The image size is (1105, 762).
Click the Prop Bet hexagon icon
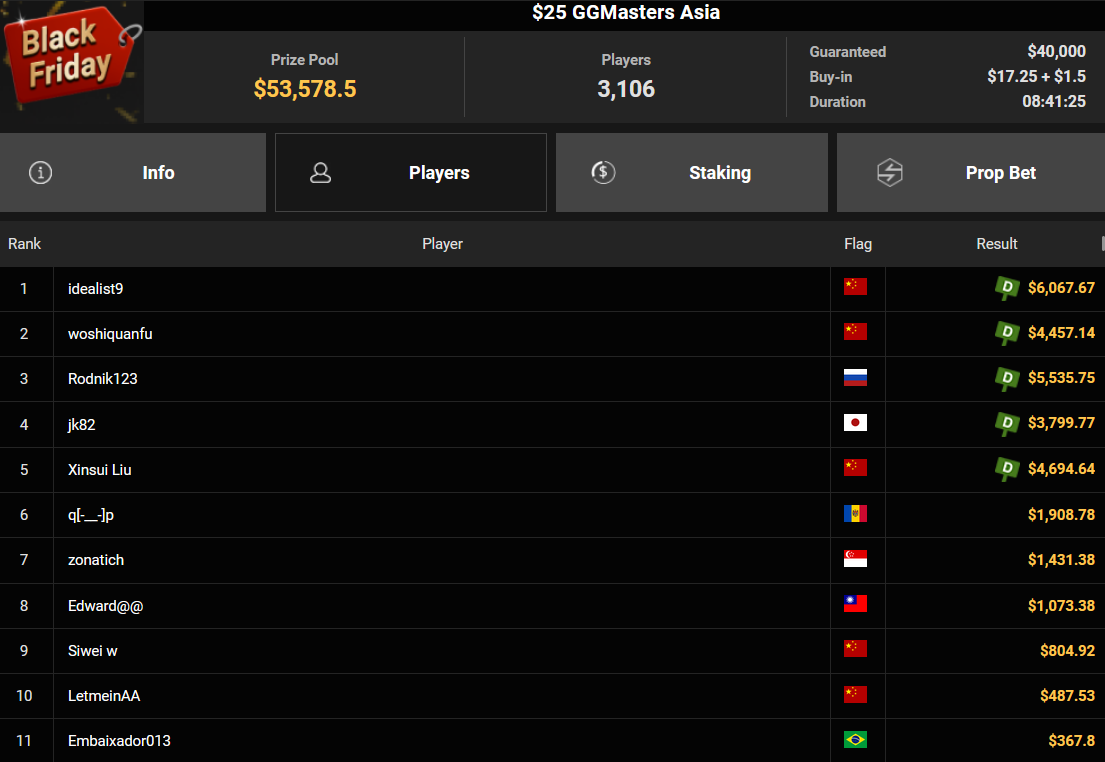pyautogui.click(x=889, y=173)
